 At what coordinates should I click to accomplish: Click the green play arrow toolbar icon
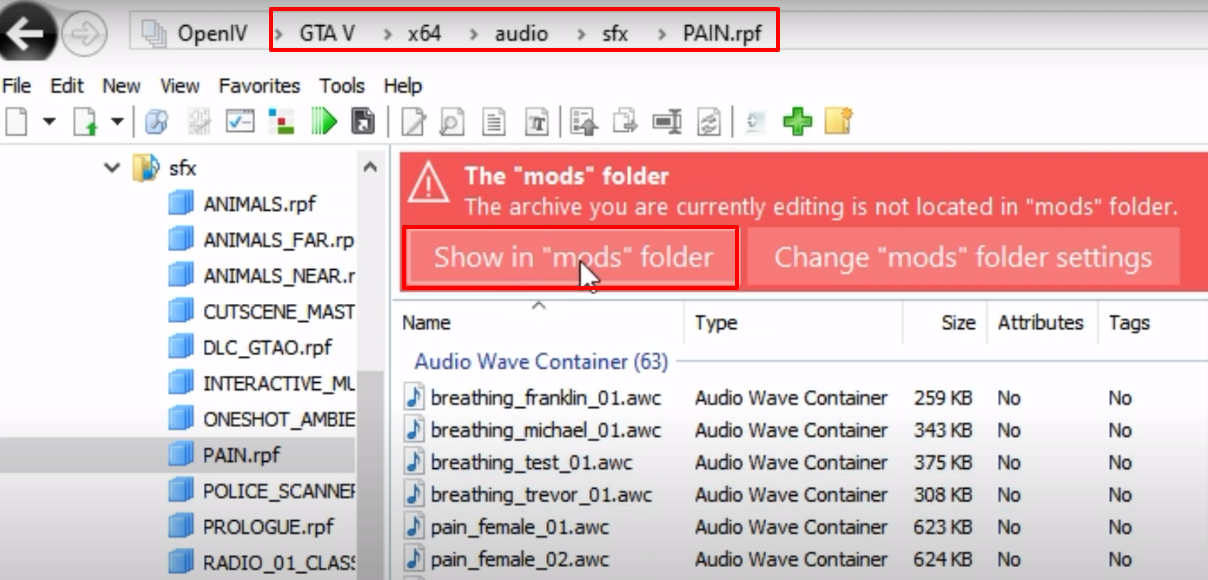[324, 121]
